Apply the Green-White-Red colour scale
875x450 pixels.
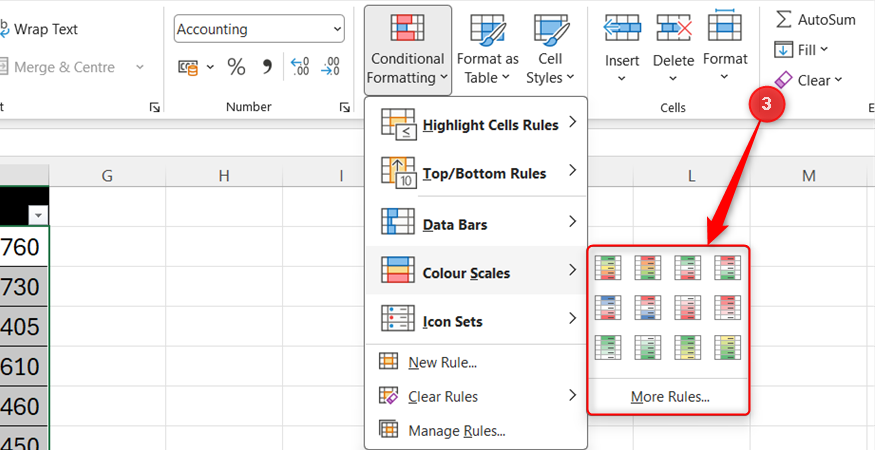point(688,267)
